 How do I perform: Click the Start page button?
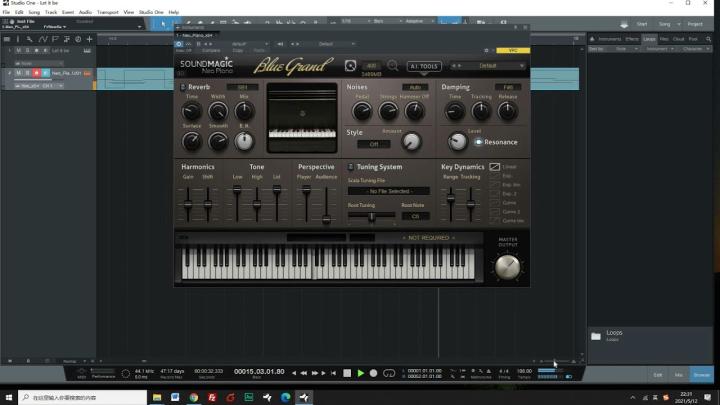pos(642,24)
